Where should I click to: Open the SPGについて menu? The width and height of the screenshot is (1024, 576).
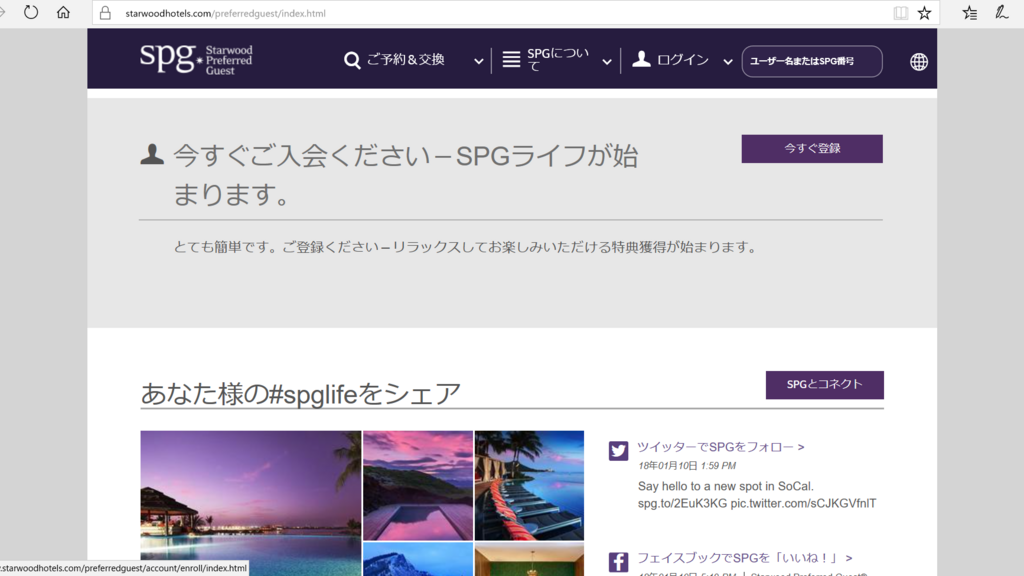pyautogui.click(x=557, y=59)
